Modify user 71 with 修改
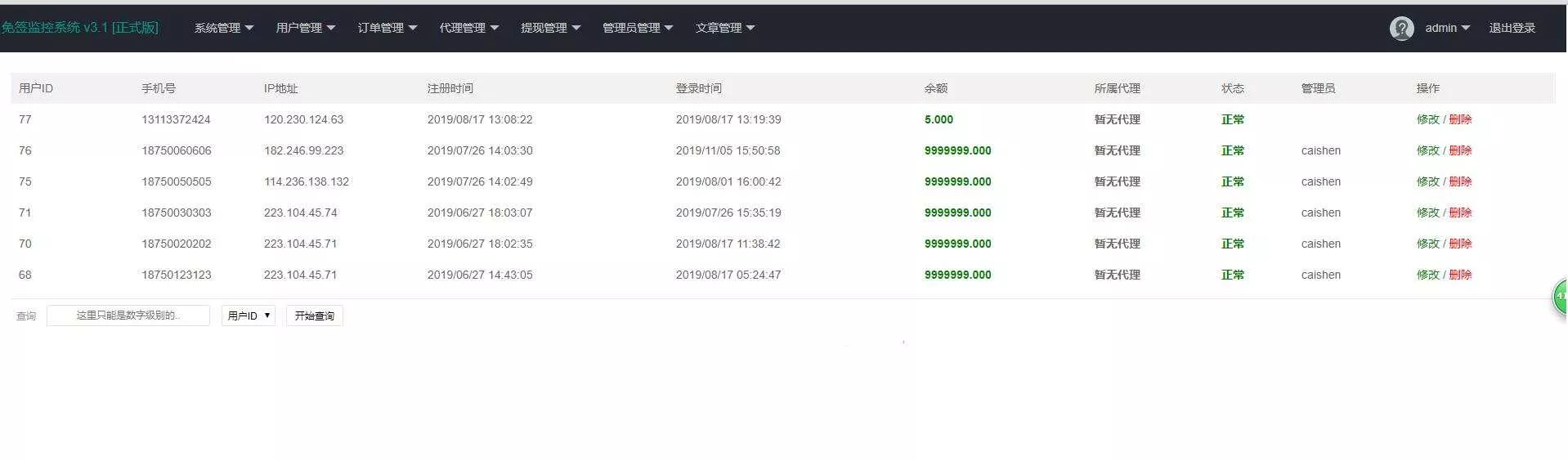1568x461 pixels. click(1428, 213)
